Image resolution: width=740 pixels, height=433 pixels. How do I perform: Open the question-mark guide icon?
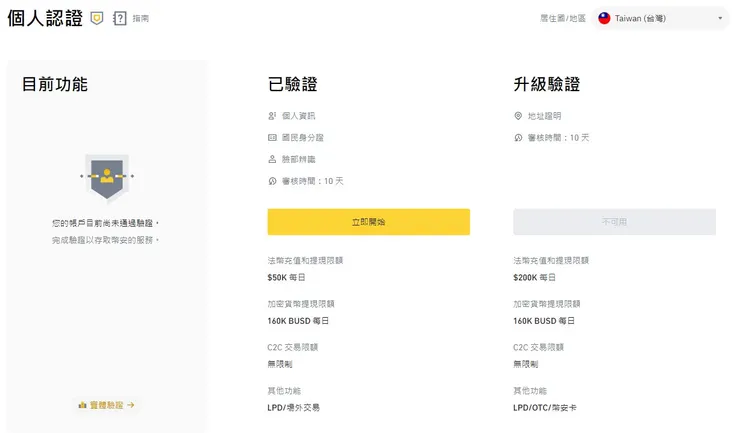(x=120, y=18)
